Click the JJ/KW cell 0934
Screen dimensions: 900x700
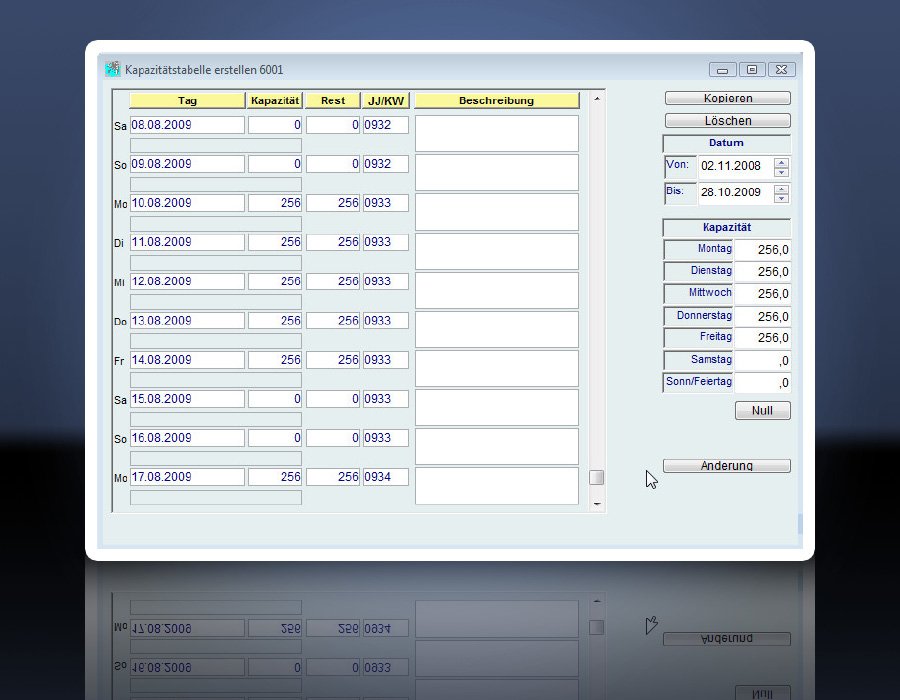[x=386, y=476]
